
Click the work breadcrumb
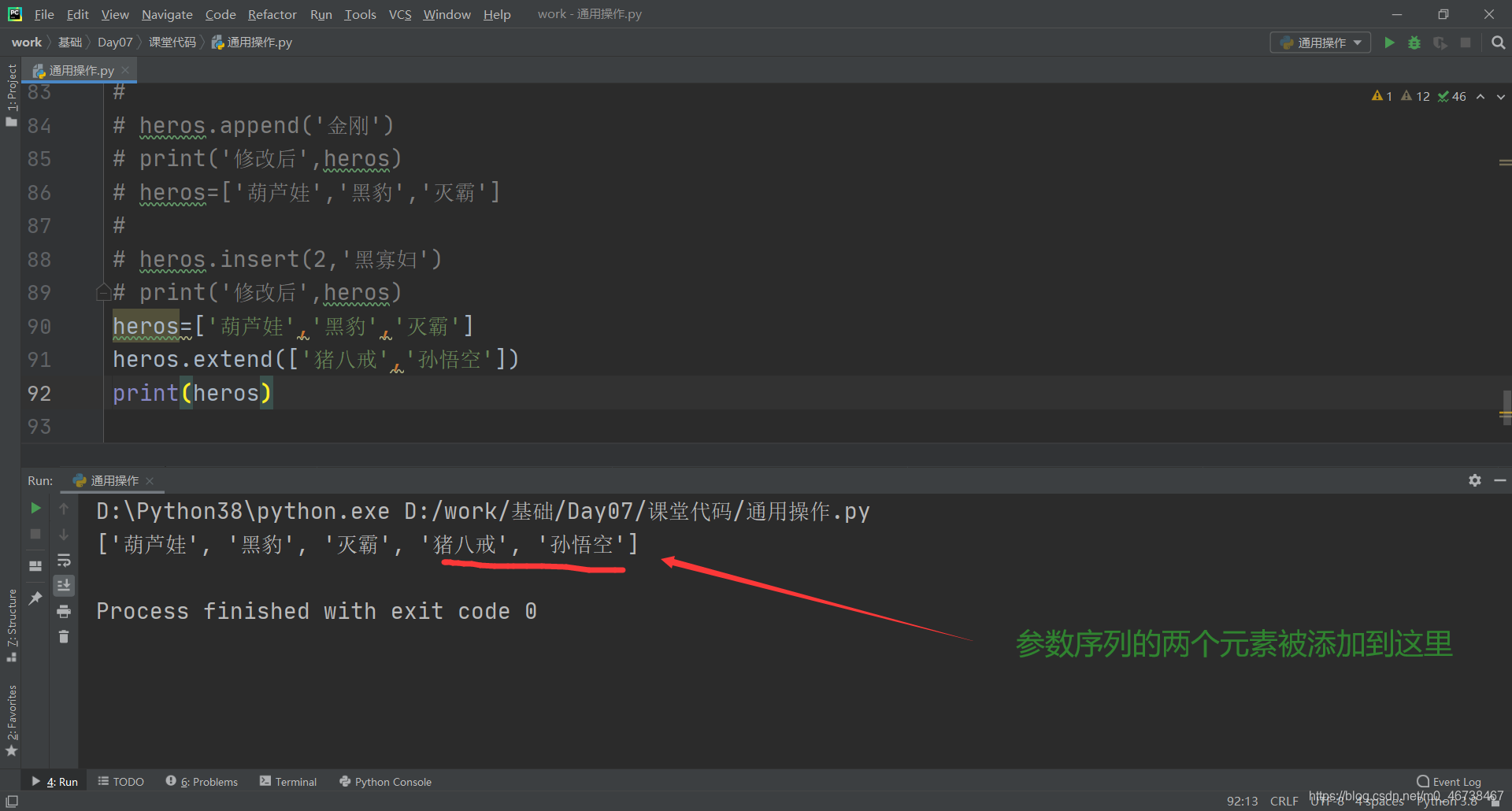(x=26, y=43)
